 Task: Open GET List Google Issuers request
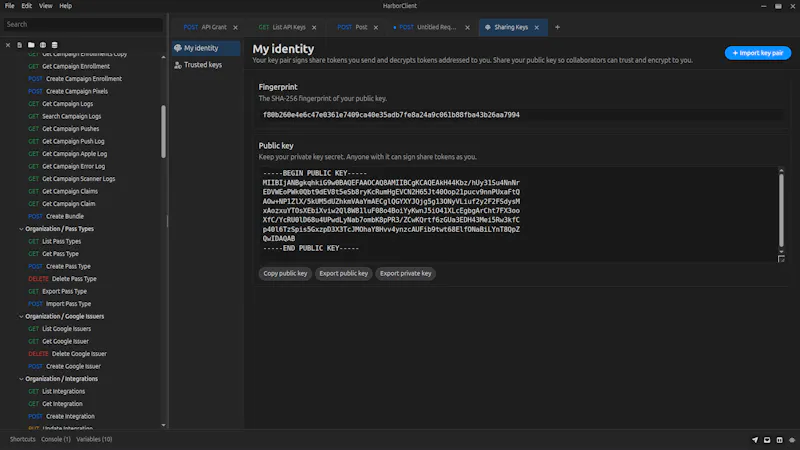(60, 329)
